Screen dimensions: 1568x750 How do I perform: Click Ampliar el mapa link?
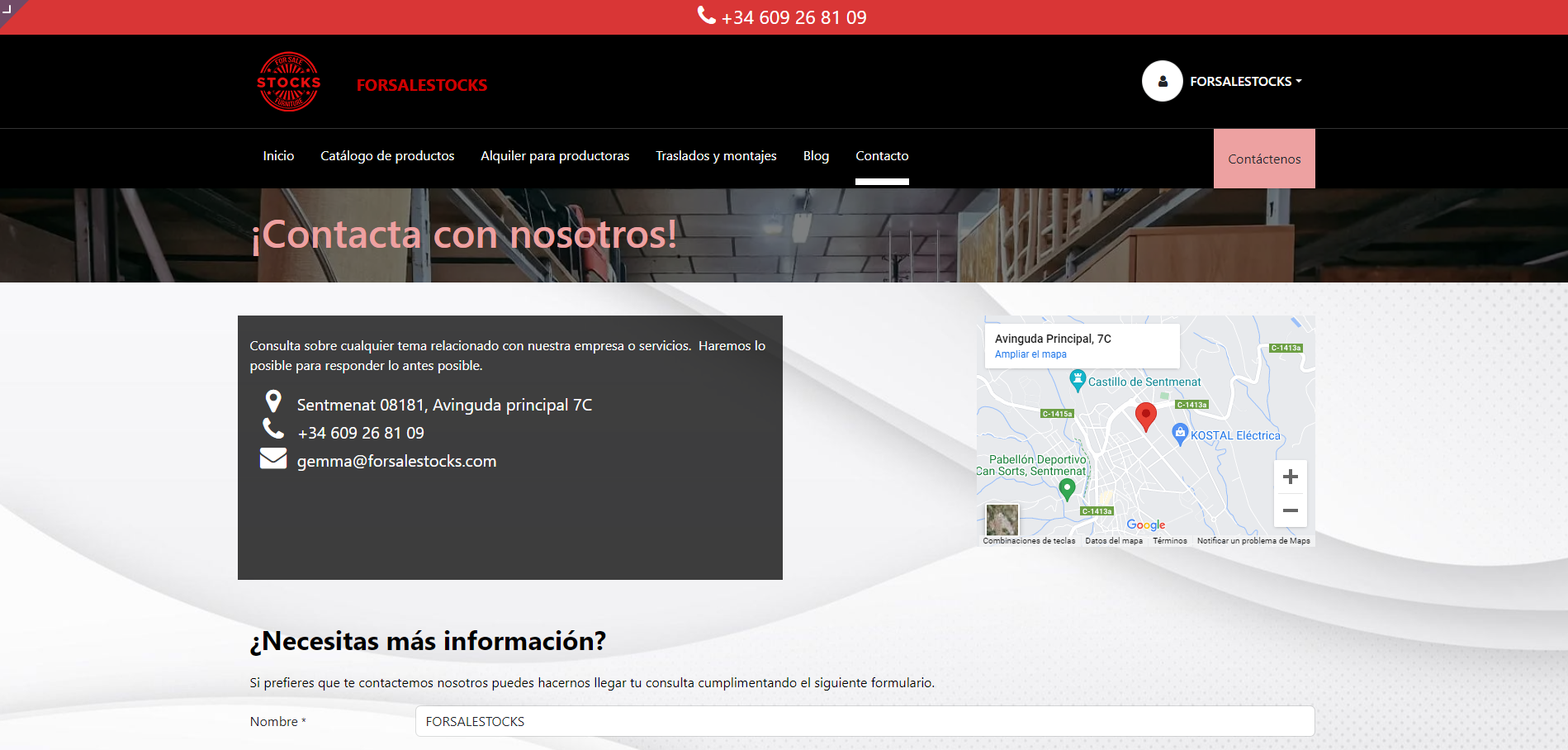[1030, 354]
